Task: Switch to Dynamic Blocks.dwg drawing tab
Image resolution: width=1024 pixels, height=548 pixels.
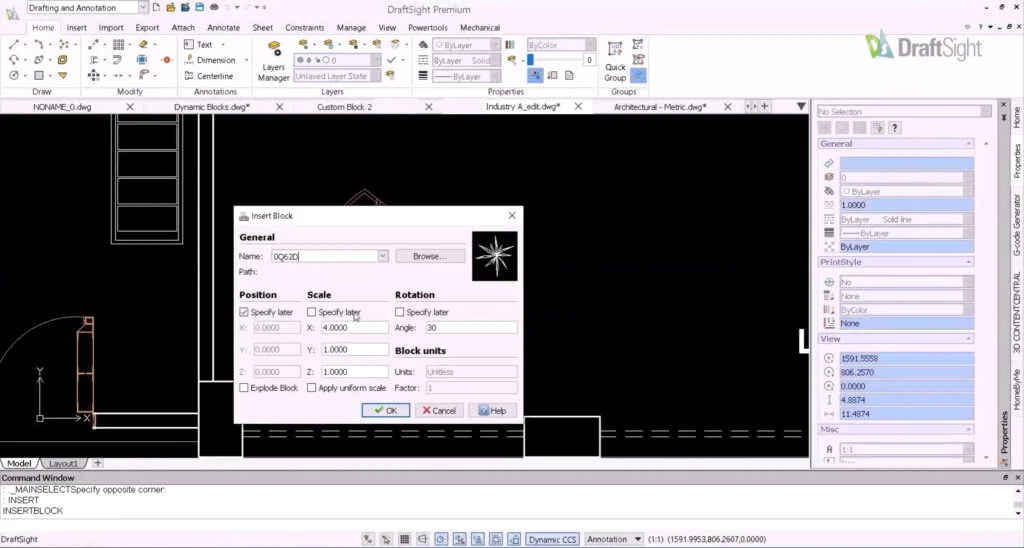Action: tap(212, 106)
